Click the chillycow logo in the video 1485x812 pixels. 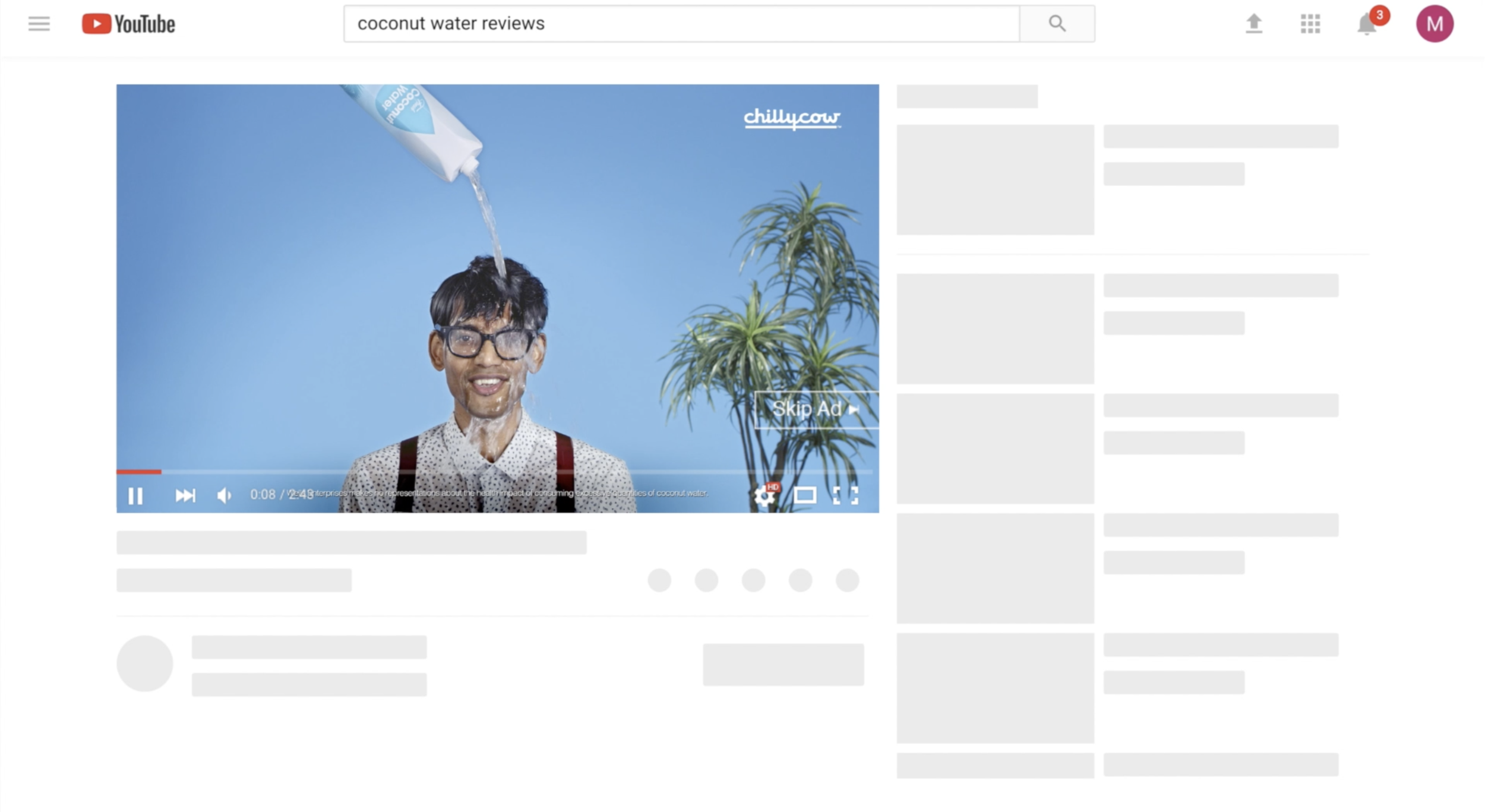pyautogui.click(x=792, y=118)
